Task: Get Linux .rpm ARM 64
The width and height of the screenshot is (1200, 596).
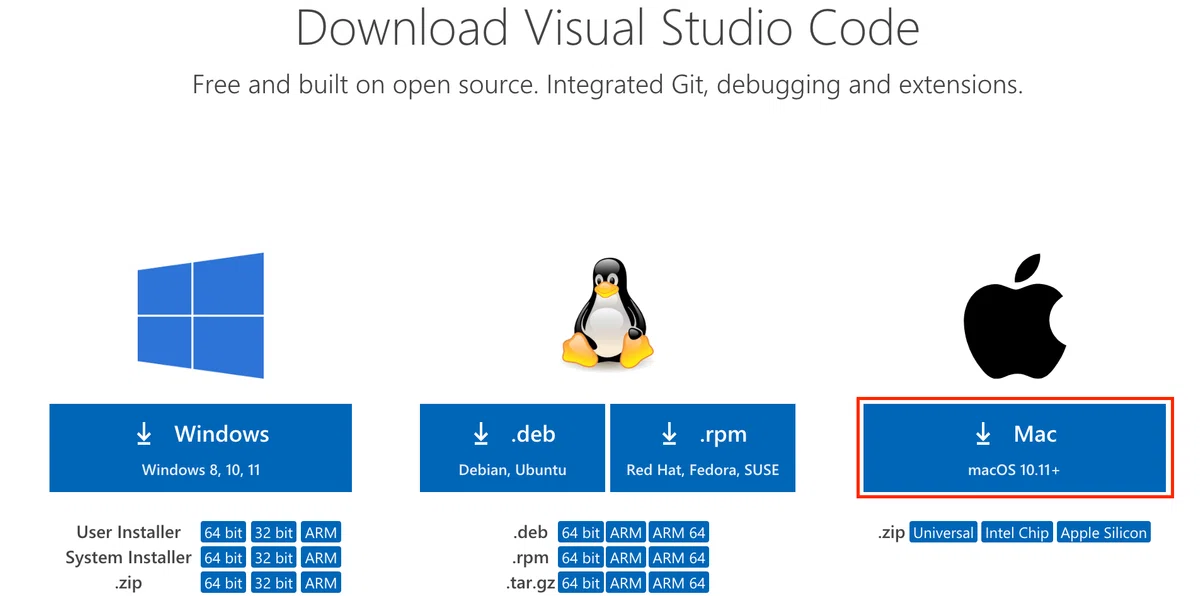Action: pyautogui.click(x=680, y=557)
